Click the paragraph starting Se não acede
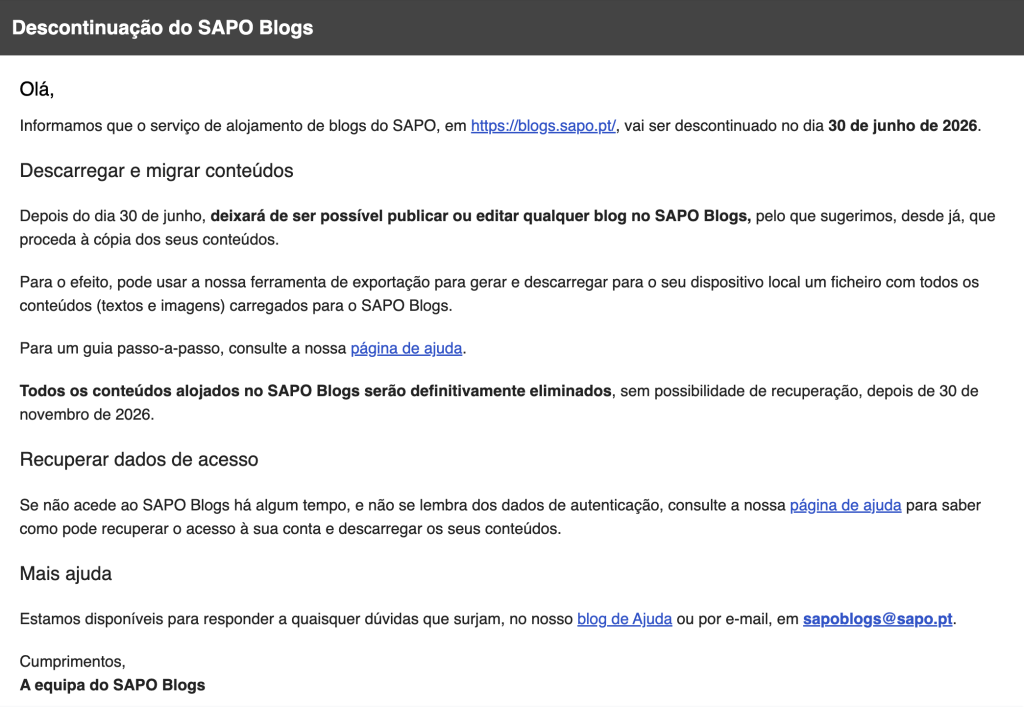Screen dimensions: 1024x707 [x=400, y=506]
